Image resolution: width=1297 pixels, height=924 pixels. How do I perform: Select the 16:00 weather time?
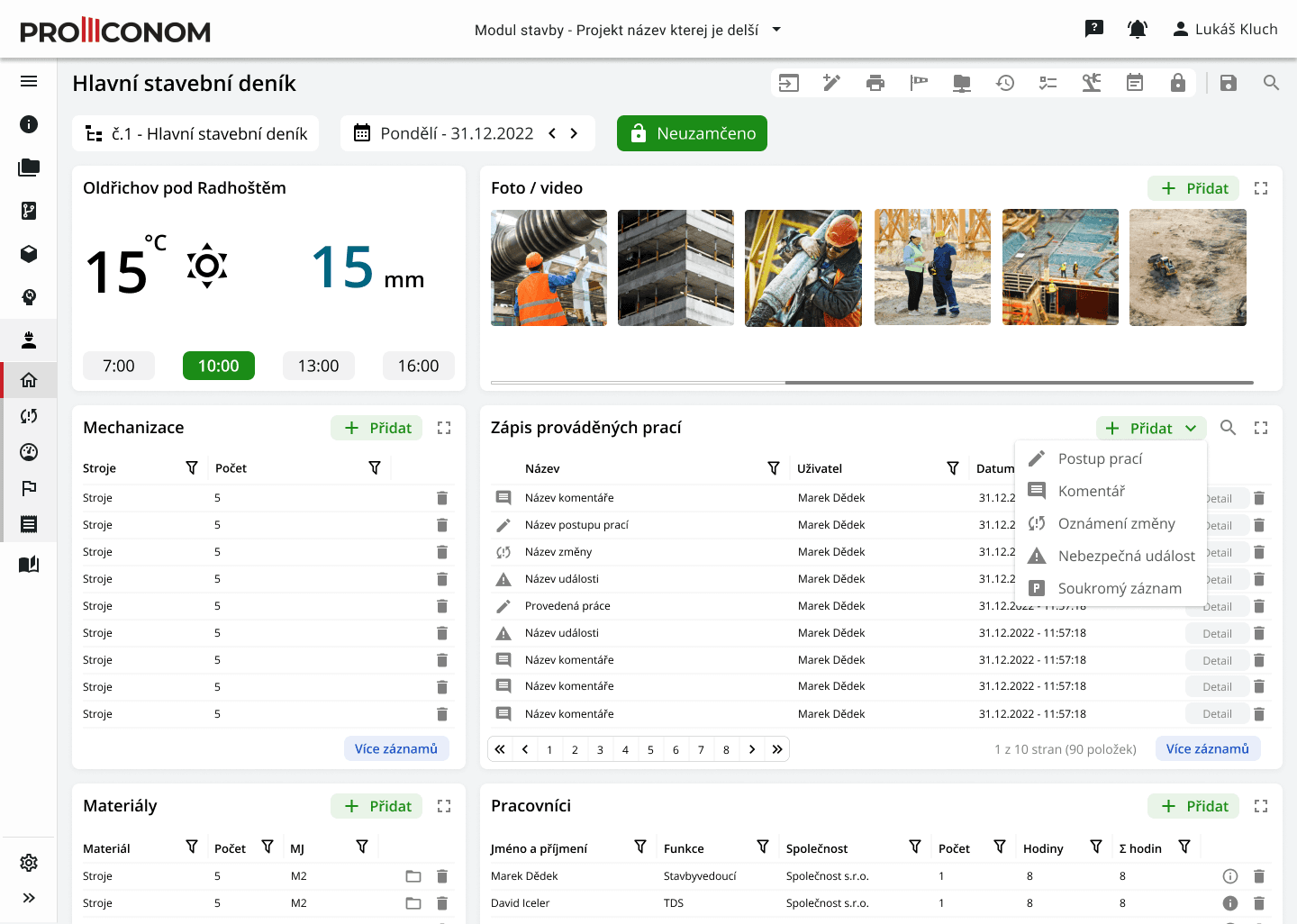coord(419,366)
